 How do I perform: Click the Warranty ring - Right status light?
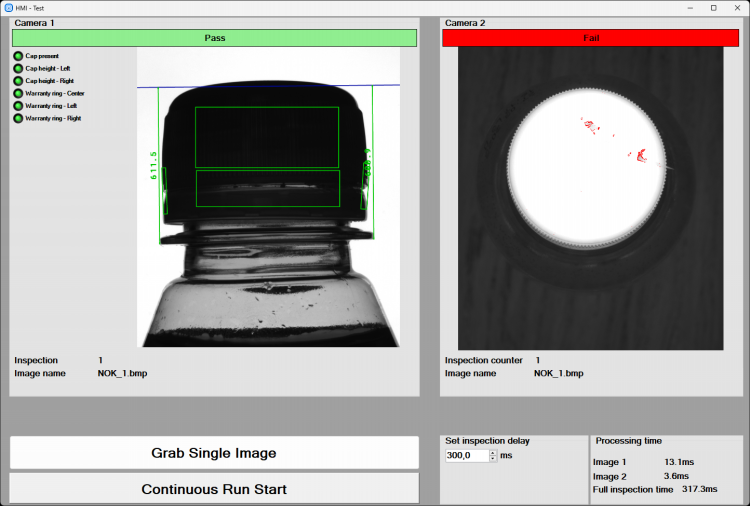(18, 118)
